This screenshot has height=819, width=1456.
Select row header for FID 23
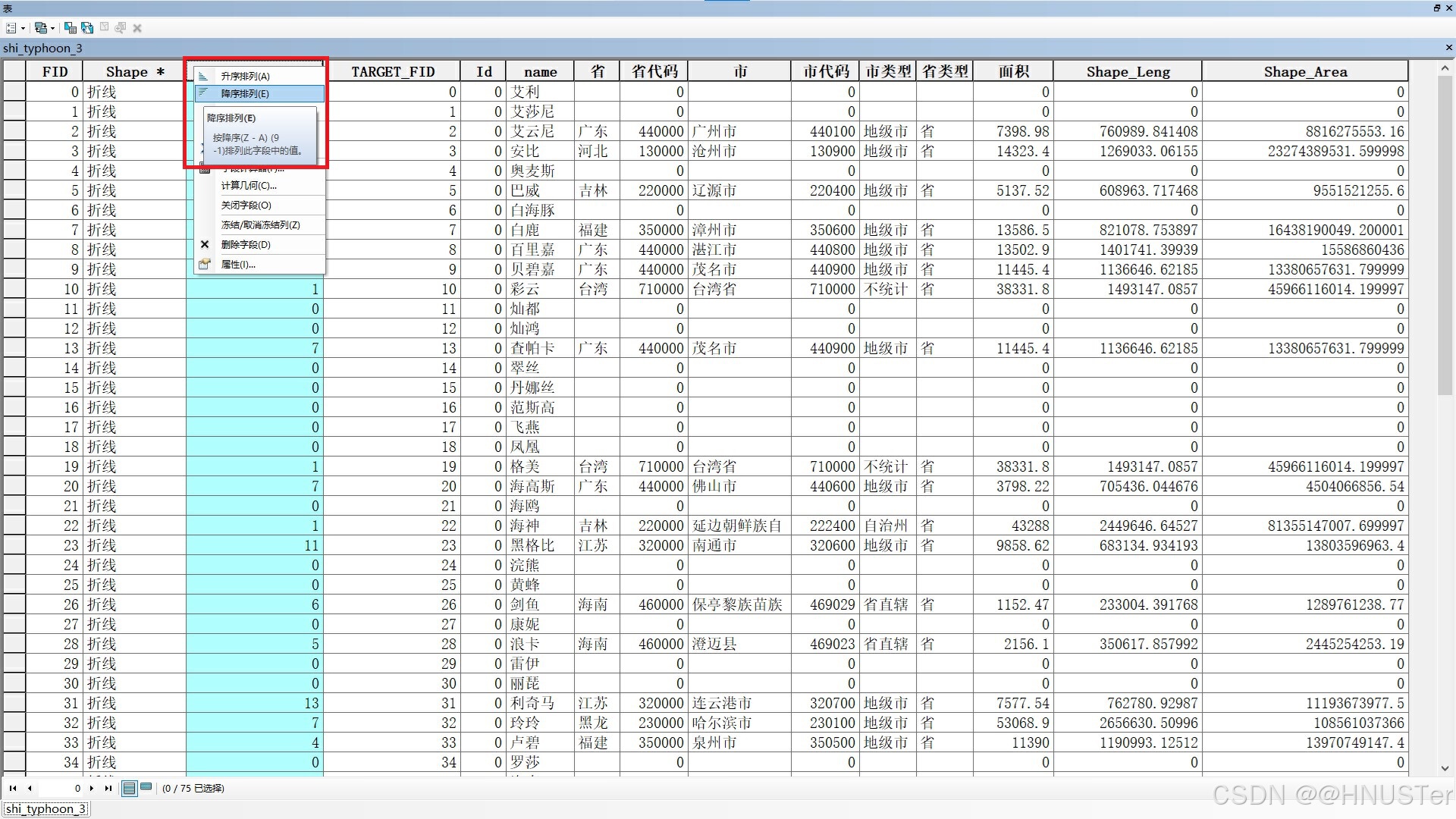(x=14, y=545)
